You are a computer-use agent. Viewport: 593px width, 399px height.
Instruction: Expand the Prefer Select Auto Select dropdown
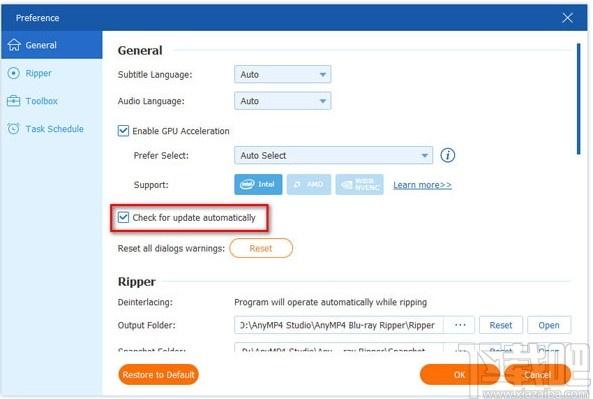(333, 155)
